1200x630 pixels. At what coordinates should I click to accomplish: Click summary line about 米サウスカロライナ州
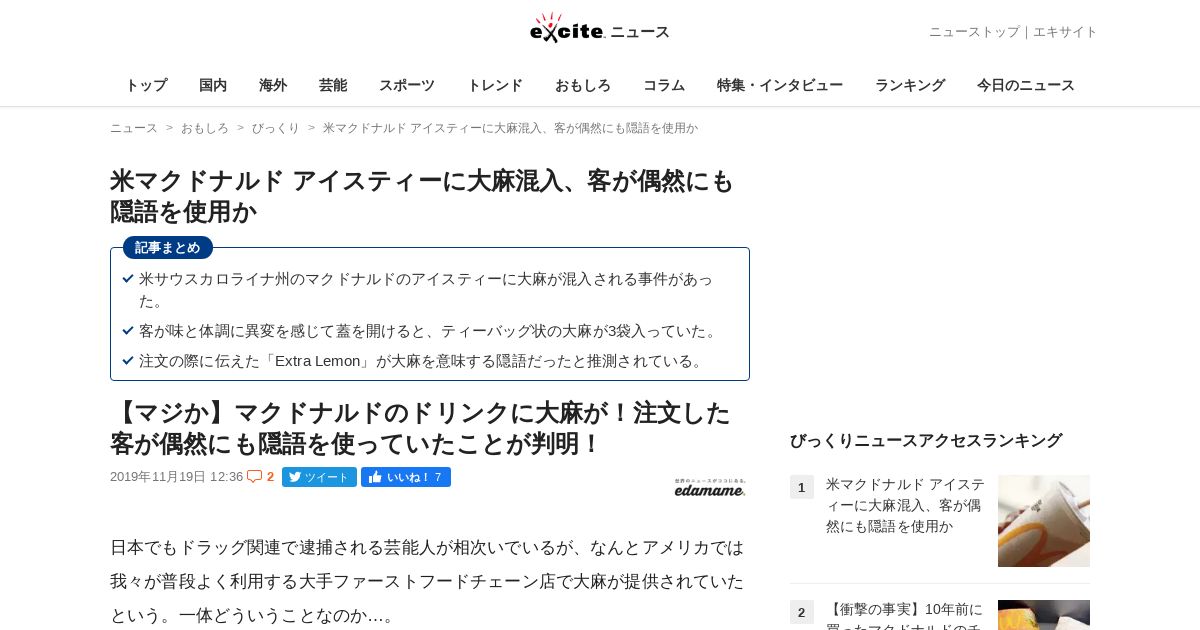[426, 290]
